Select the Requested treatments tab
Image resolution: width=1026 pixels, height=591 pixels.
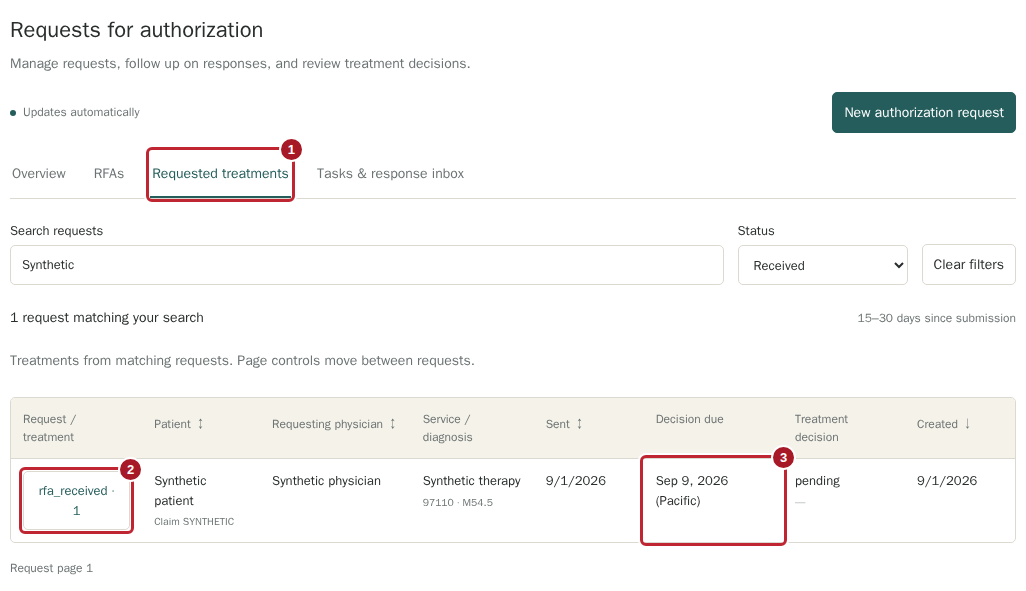[221, 173]
